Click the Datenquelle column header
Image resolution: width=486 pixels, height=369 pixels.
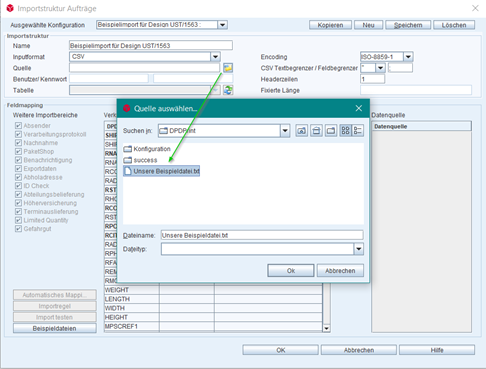[x=421, y=126]
